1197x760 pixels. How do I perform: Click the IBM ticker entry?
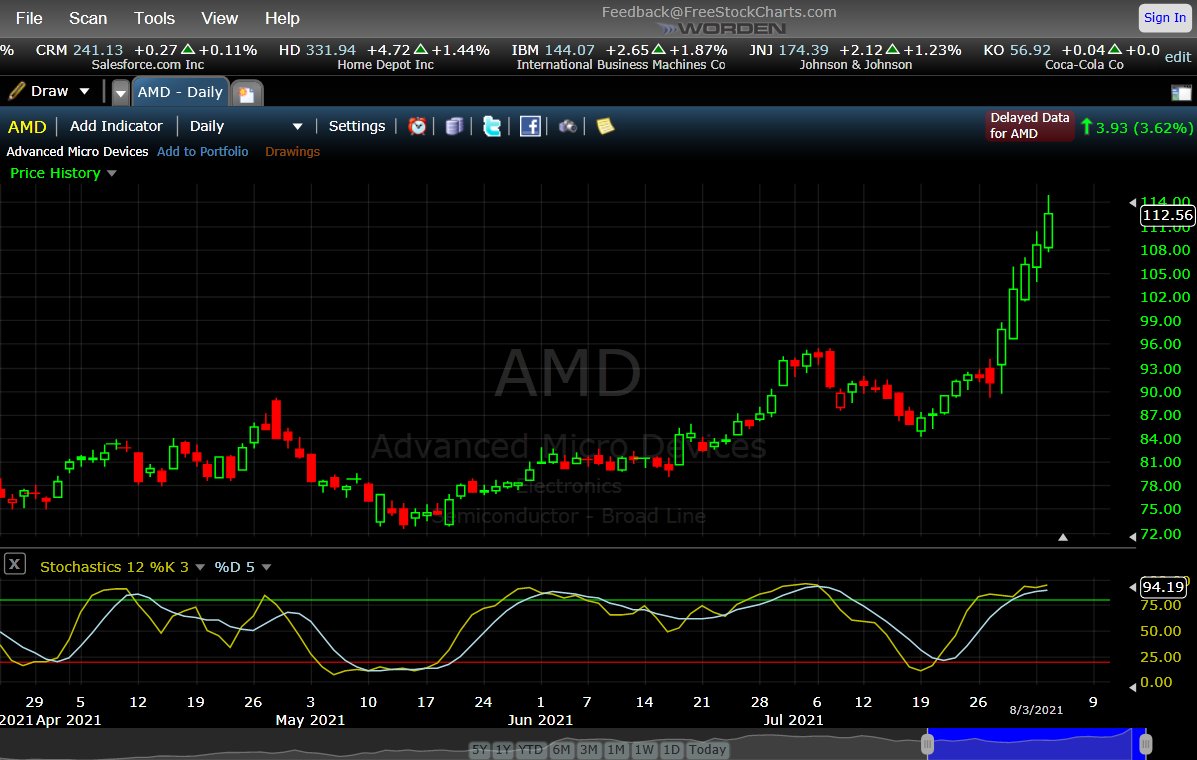(x=620, y=57)
